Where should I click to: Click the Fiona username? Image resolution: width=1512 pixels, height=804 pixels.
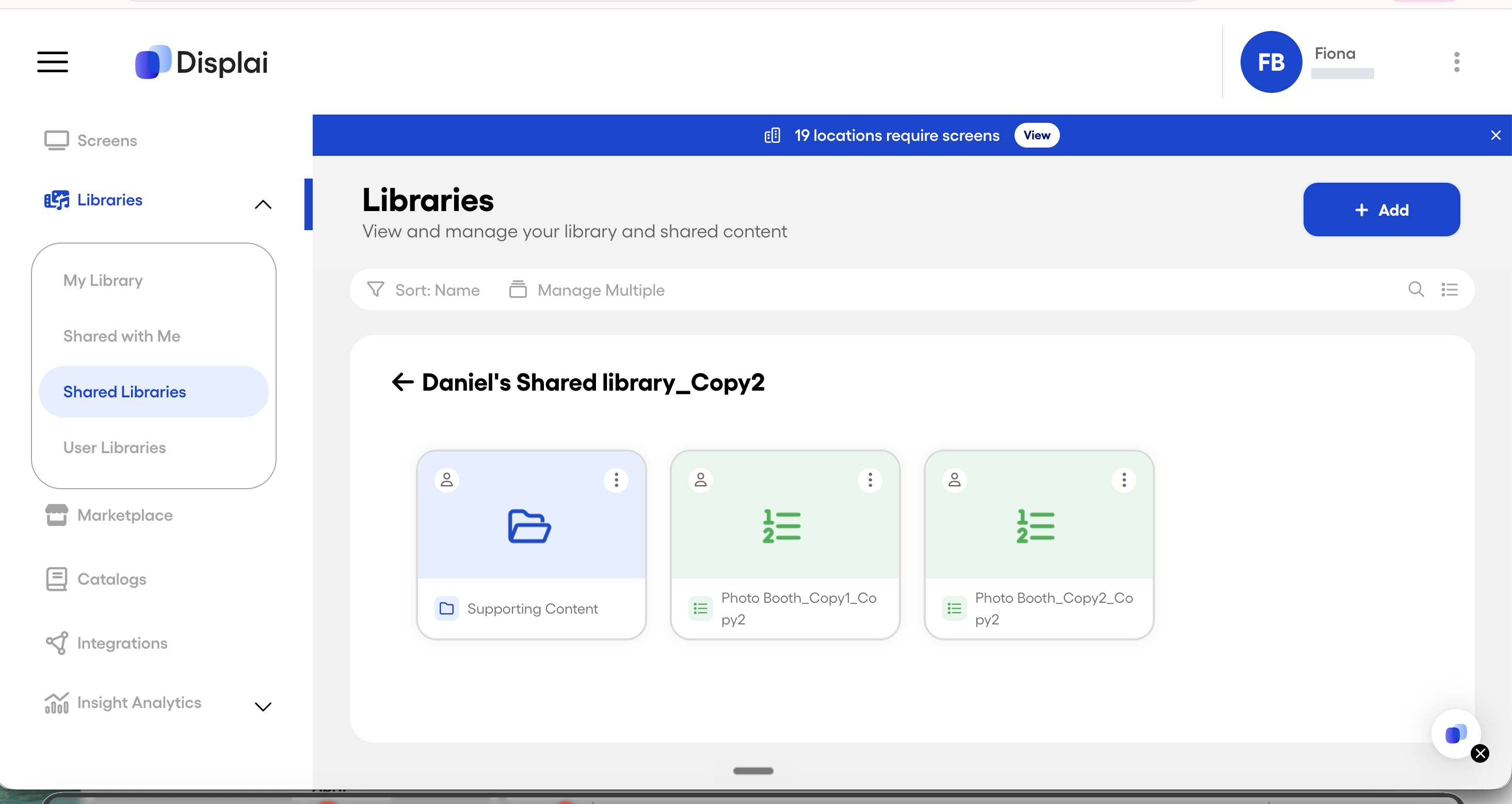pyautogui.click(x=1334, y=54)
